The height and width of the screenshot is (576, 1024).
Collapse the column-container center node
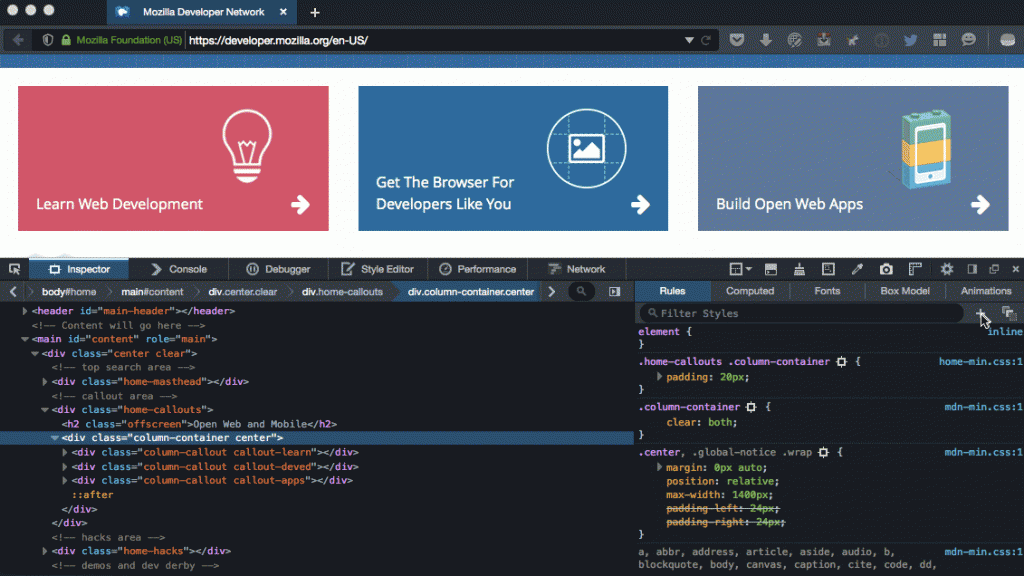click(55, 438)
